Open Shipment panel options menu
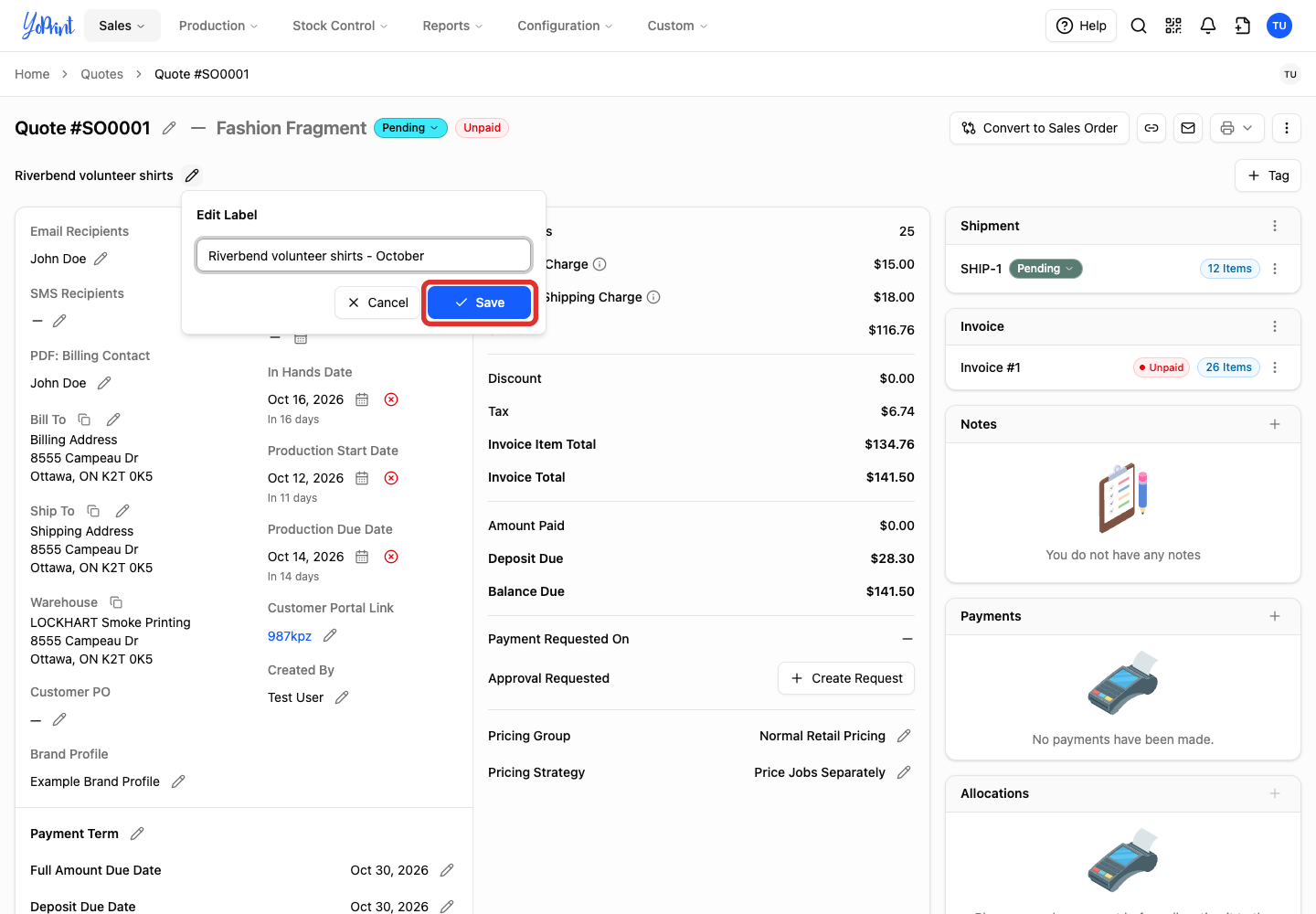 click(x=1275, y=226)
